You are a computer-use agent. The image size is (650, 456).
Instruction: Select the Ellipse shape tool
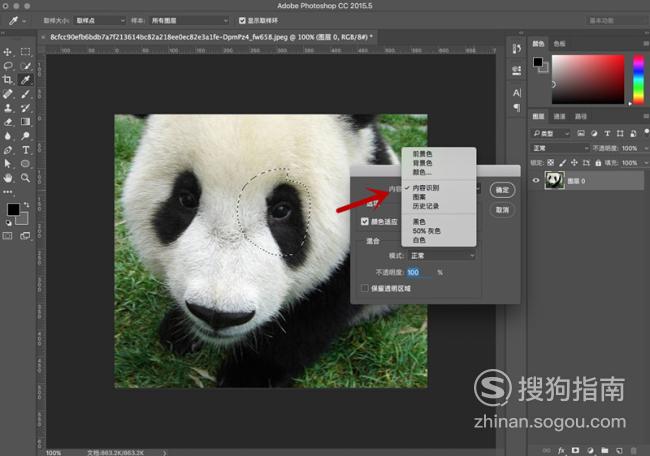(x=26, y=164)
